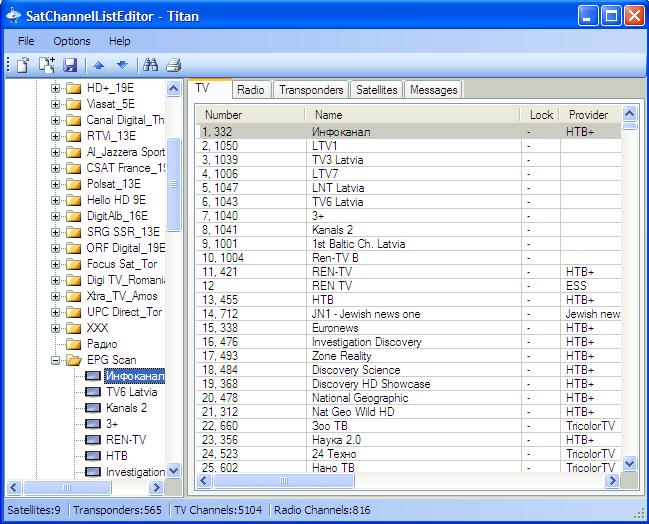This screenshot has height=524, width=649.
Task: Click the TV icon beside Kanals 2
Action: 92,408
